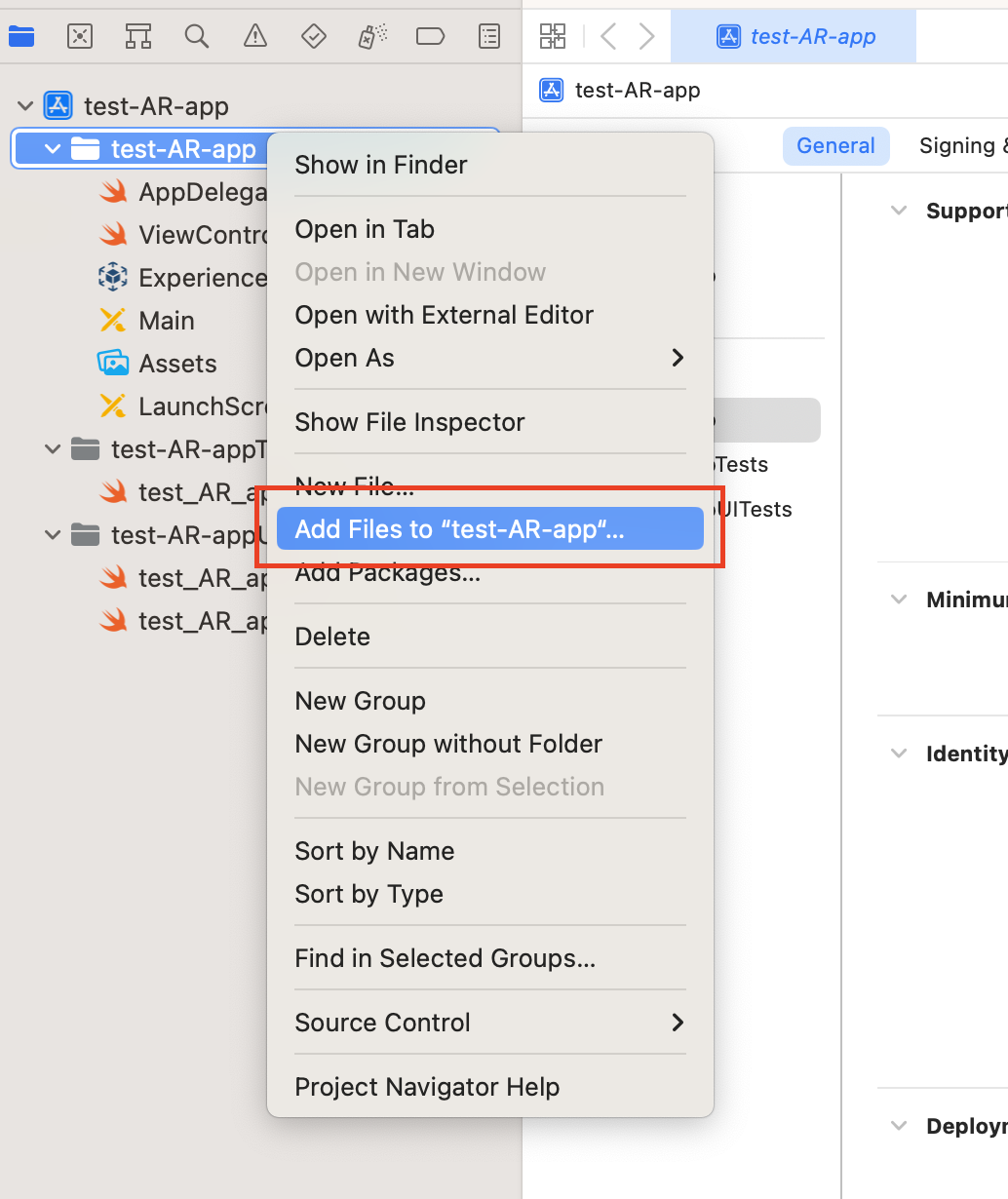This screenshot has width=1008, height=1199.
Task: Choose Open in Tab
Action: (x=490, y=229)
